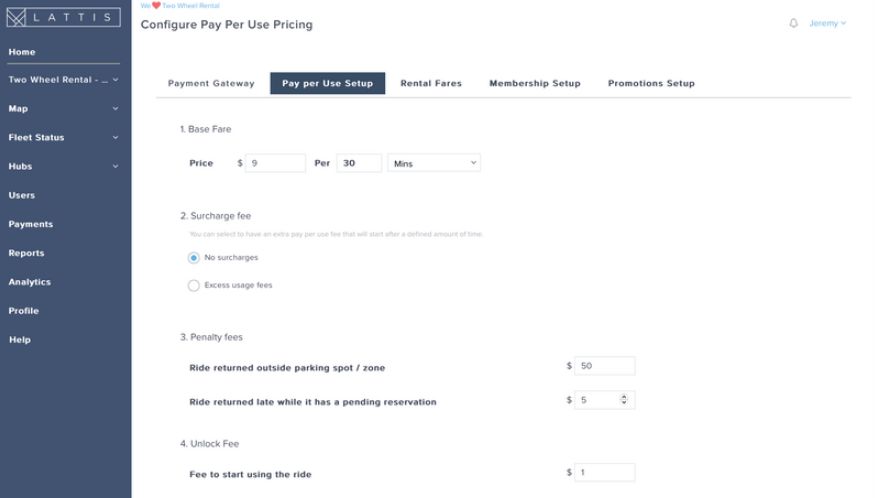
Task: Open the Jeremy user account menu
Action: [x=827, y=23]
